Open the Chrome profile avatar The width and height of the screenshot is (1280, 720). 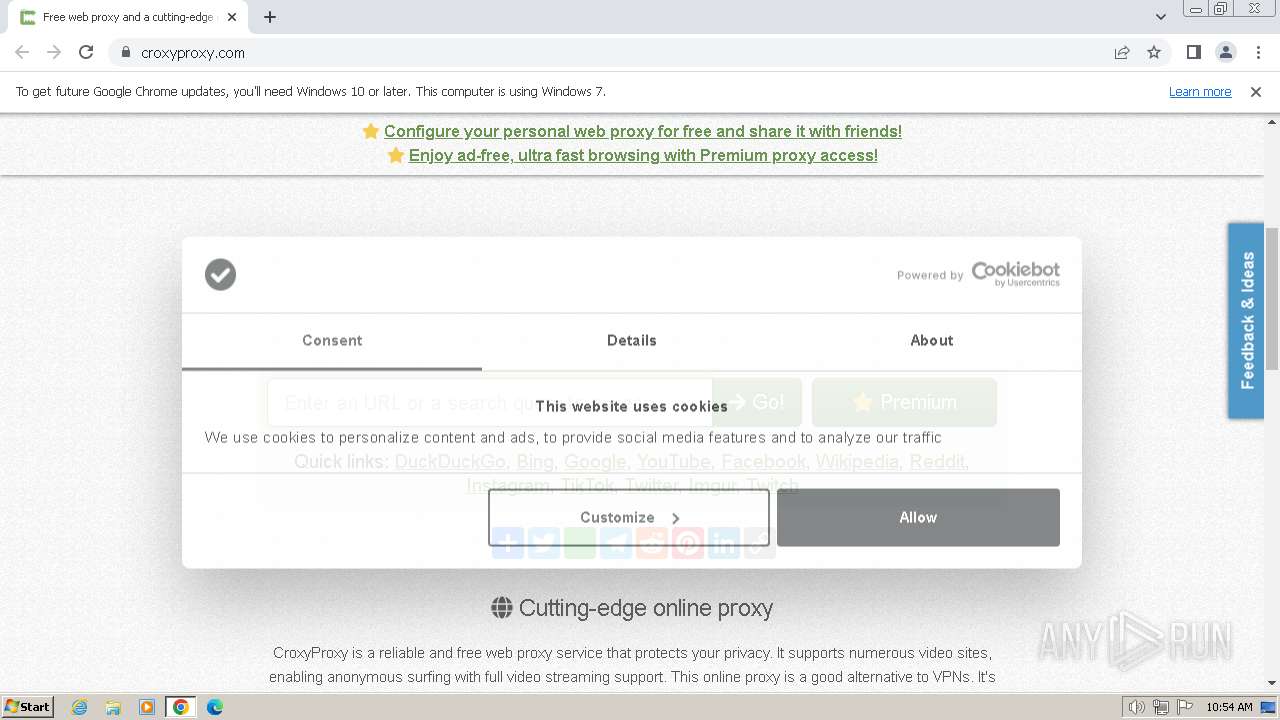click(1225, 52)
